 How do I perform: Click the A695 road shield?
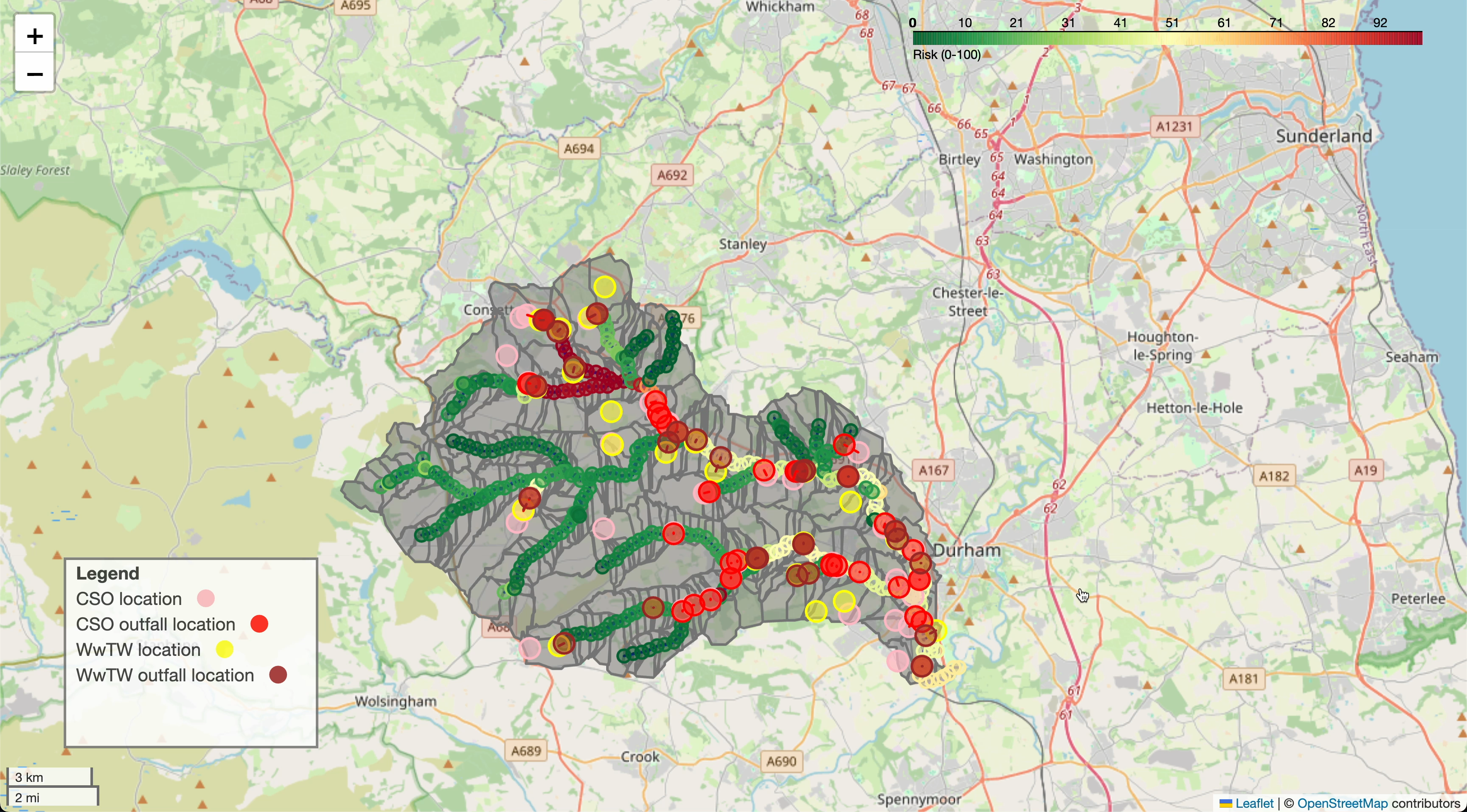[355, 6]
